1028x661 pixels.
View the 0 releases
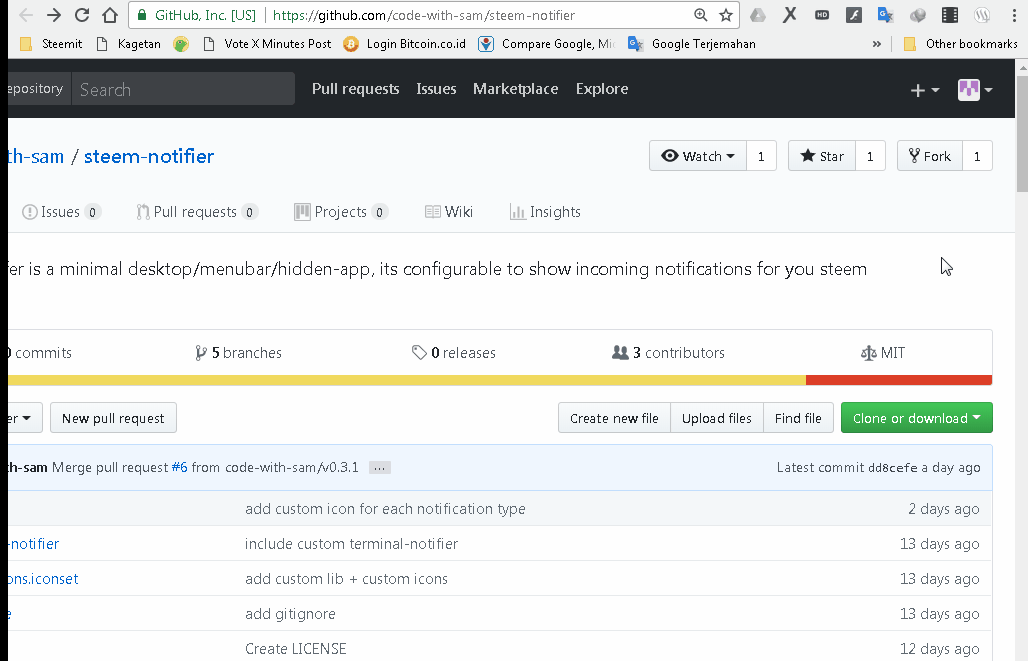(454, 353)
